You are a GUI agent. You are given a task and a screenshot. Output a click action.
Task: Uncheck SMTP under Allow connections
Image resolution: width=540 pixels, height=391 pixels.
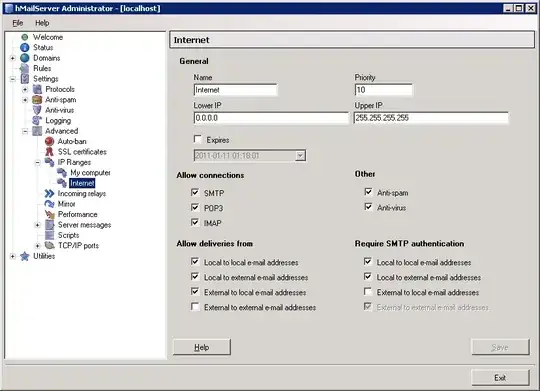[x=195, y=192]
